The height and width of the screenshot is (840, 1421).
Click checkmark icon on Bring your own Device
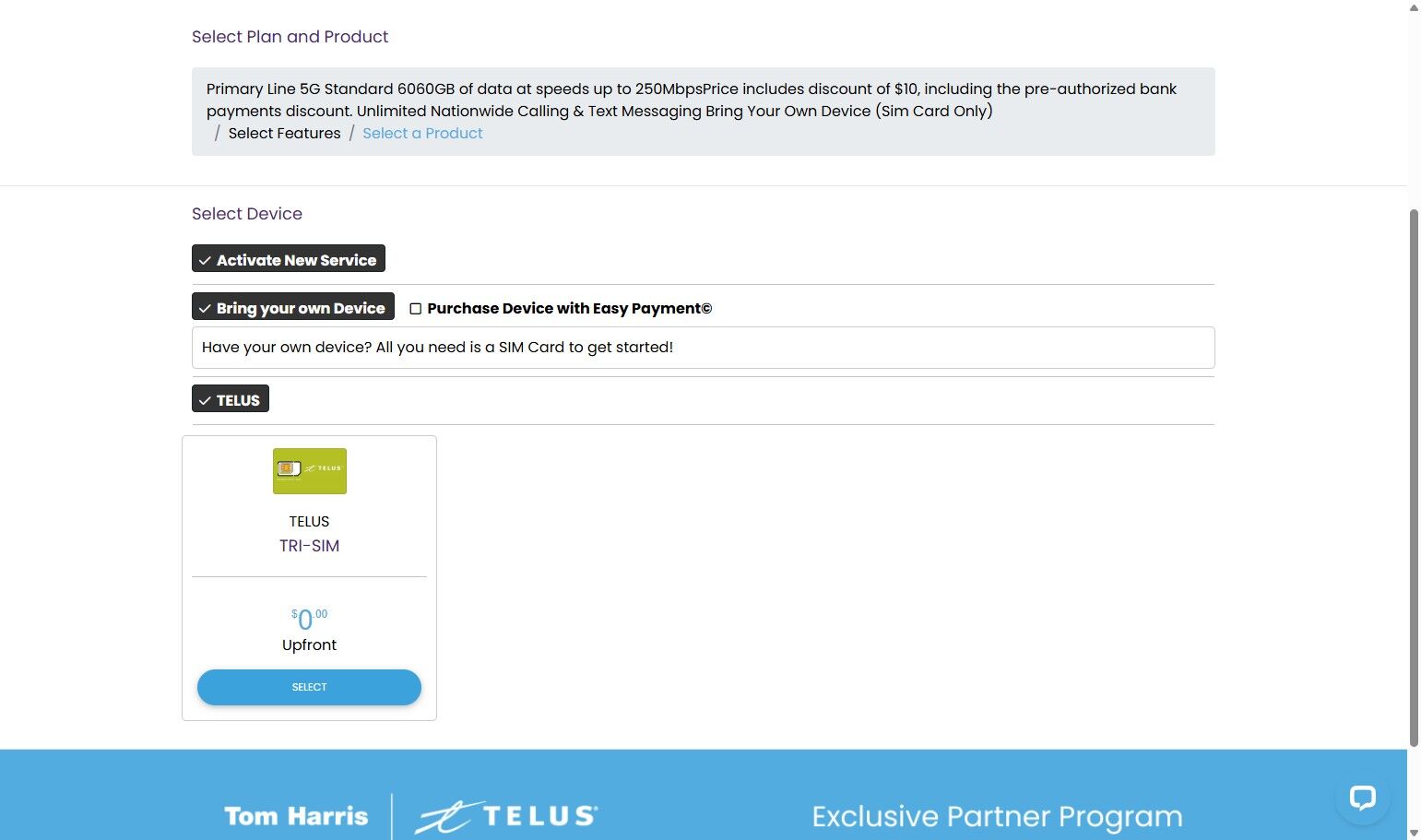[x=205, y=309]
